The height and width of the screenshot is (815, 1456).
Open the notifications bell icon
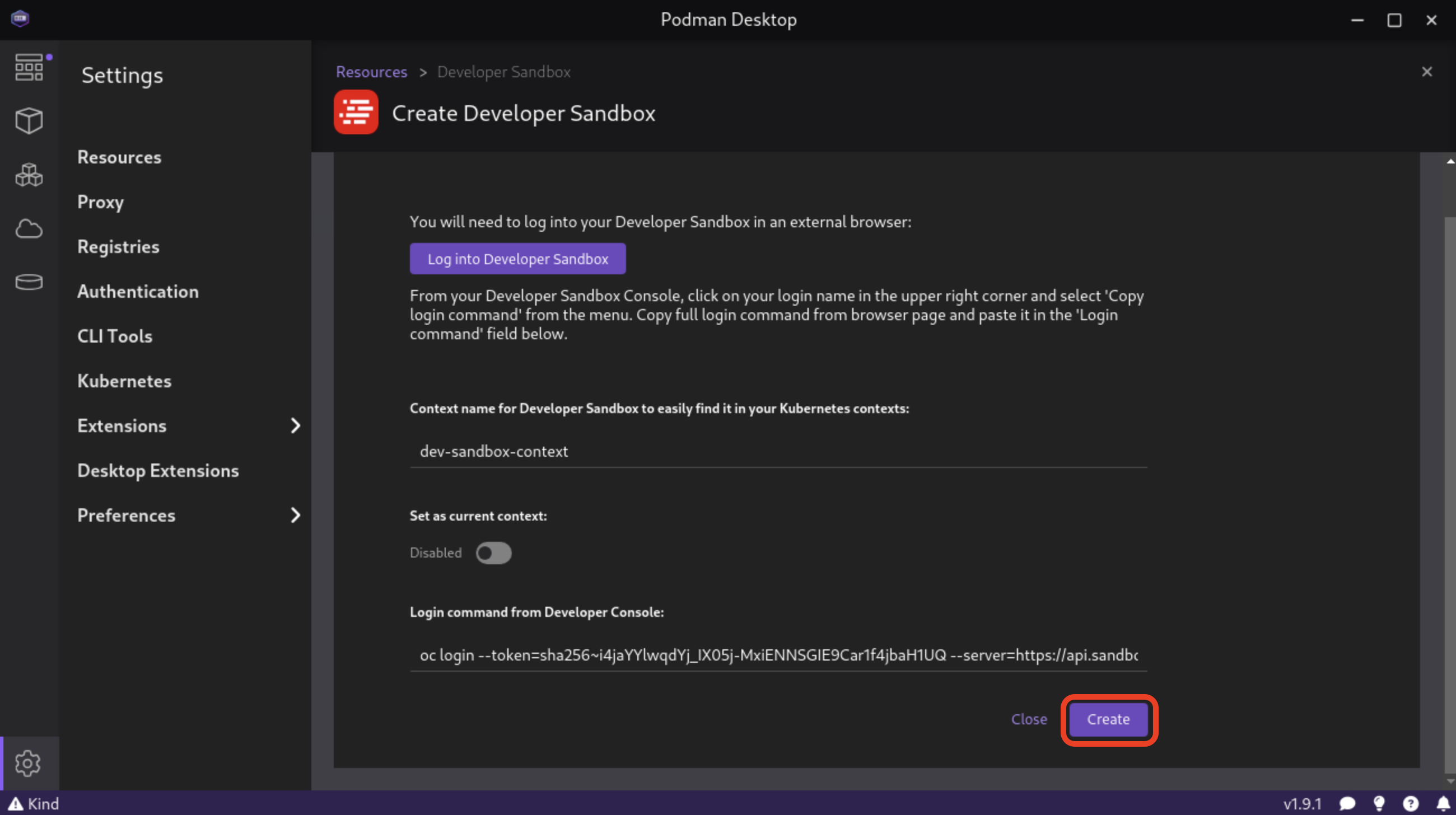pos(1443,803)
